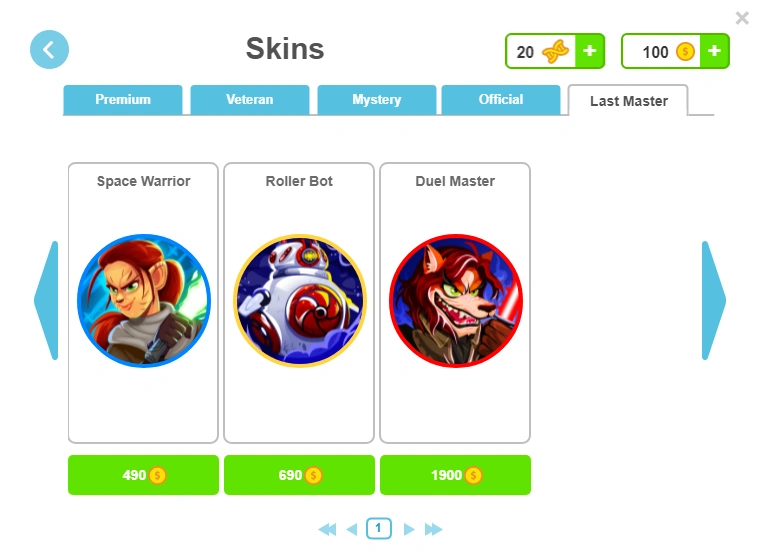The image size is (760, 560).
Task: Select the Duel Master wolf portrait
Action: coord(456,301)
